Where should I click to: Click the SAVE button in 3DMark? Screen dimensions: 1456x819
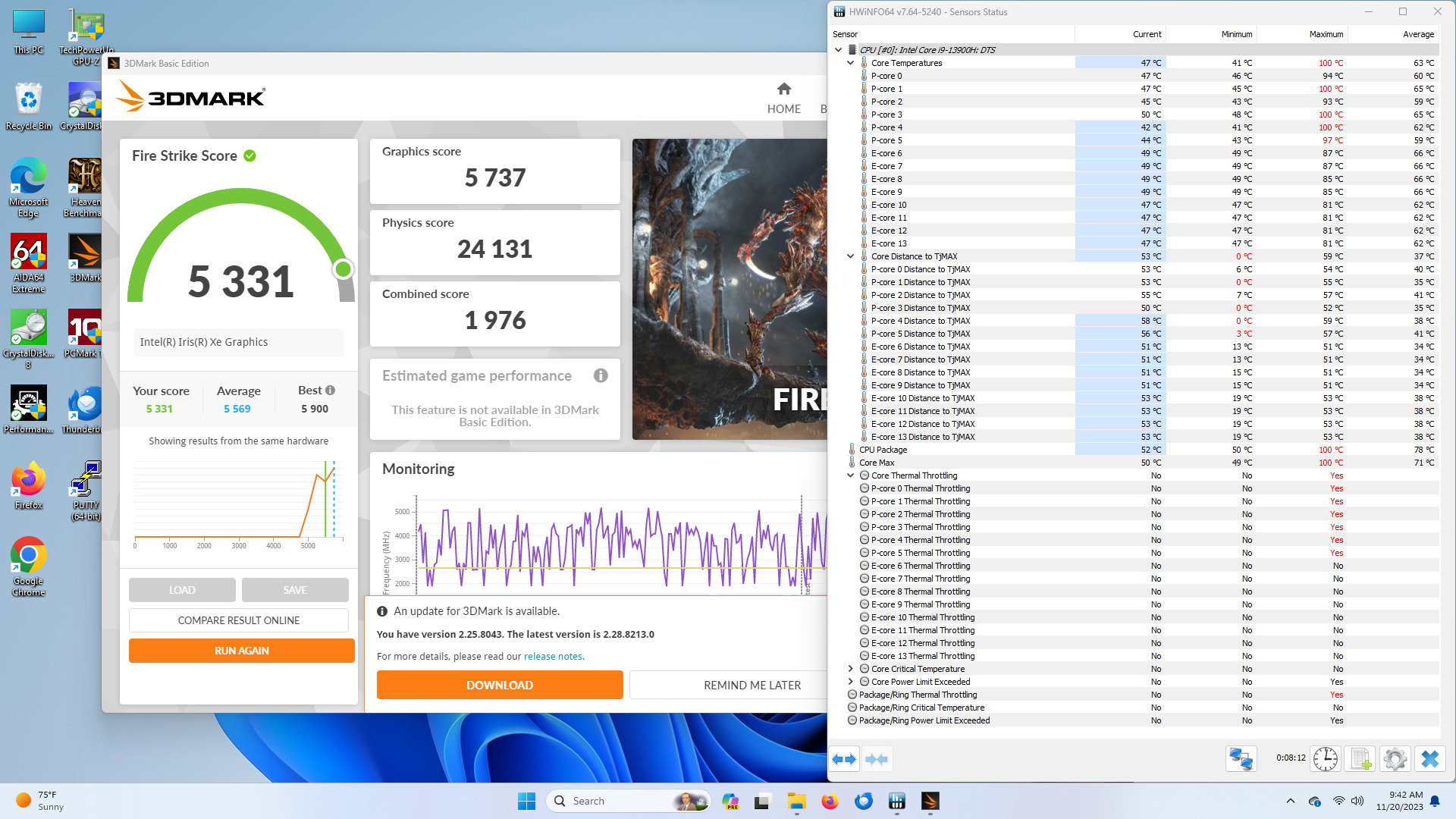(x=295, y=590)
